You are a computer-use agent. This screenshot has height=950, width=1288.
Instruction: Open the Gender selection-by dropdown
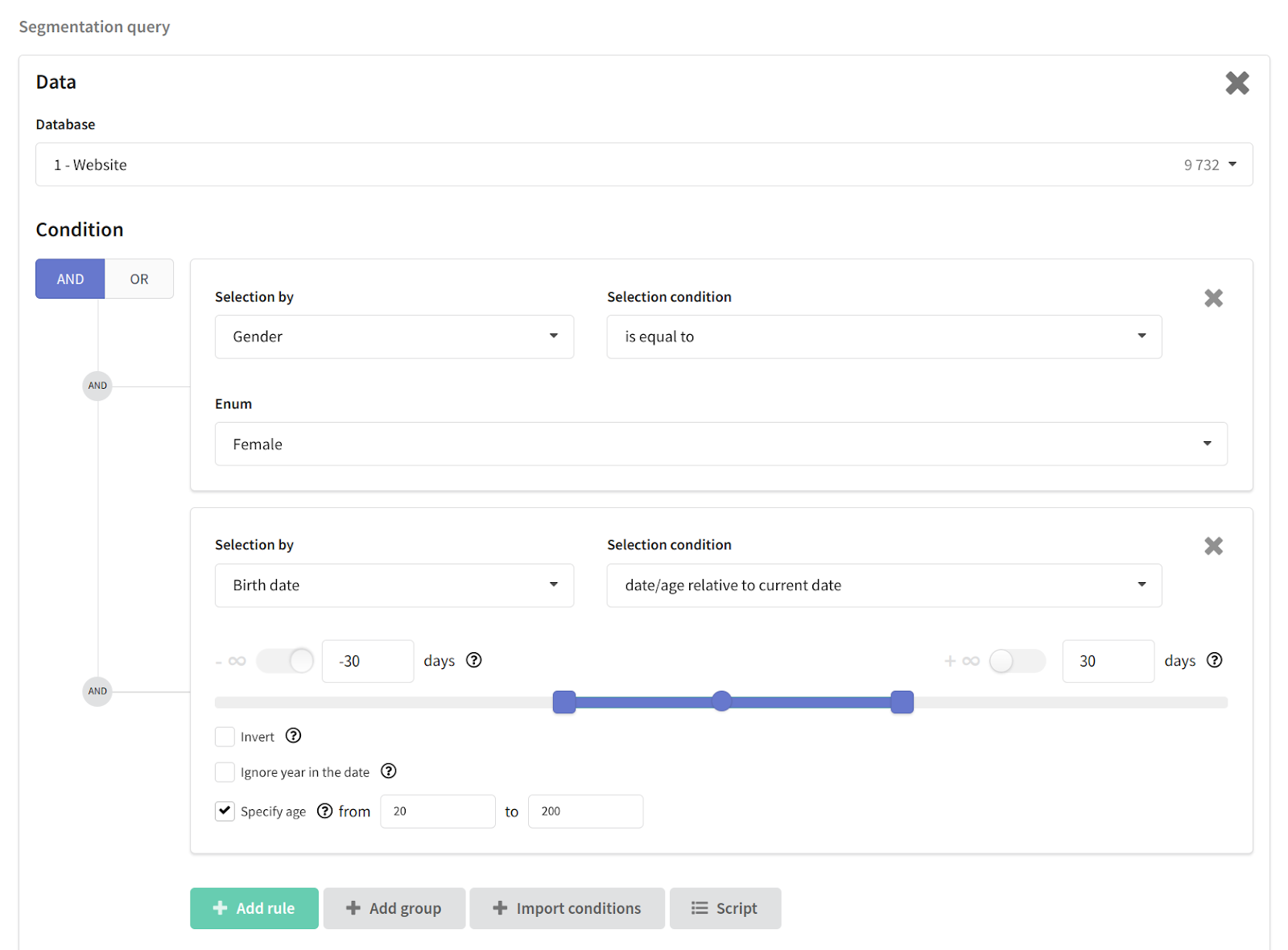394,337
